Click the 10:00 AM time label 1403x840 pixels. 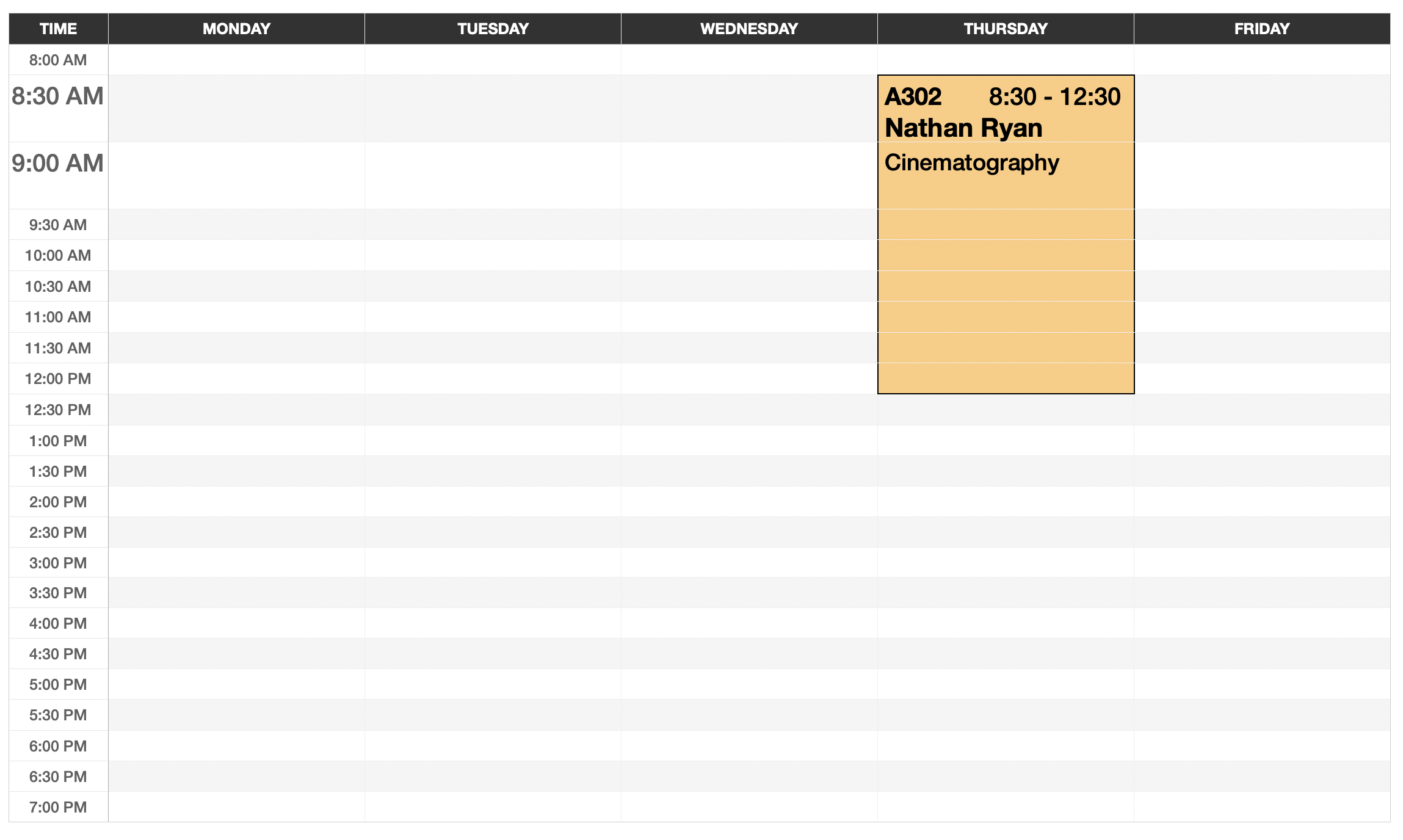[x=58, y=255]
